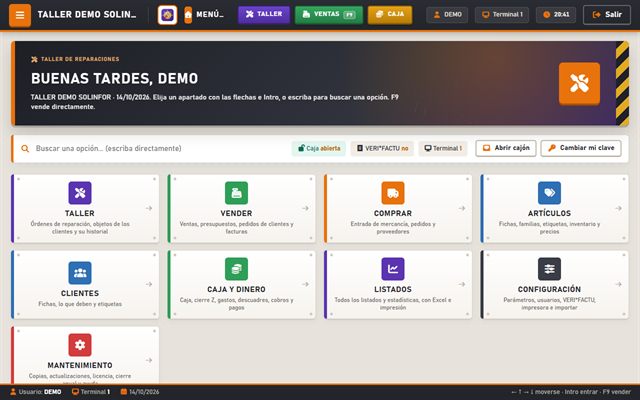The width and height of the screenshot is (640, 400).
Task: Click the TALLER DE REPARACIONES banner label
Action: (x=75, y=59)
